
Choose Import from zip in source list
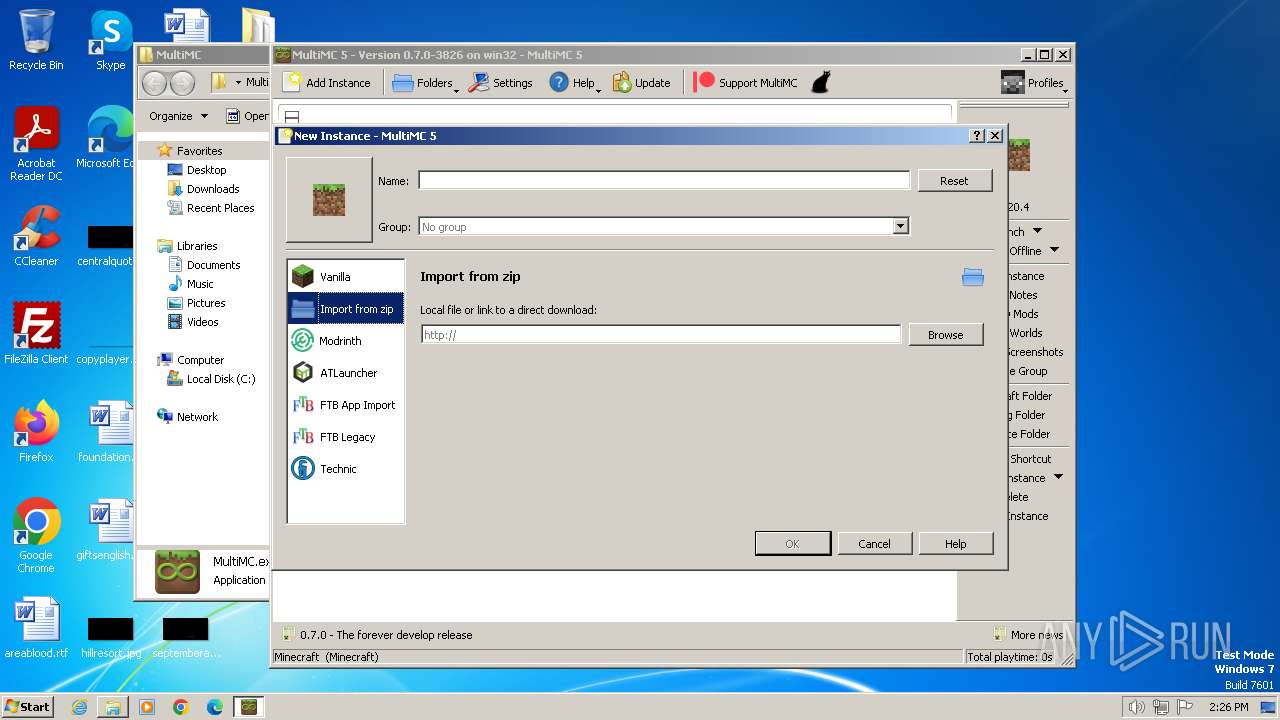point(345,309)
